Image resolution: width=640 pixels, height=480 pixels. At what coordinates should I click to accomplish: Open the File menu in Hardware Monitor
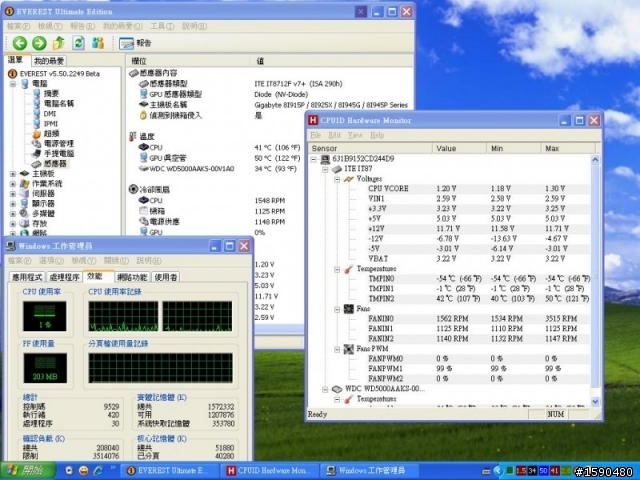(x=316, y=135)
